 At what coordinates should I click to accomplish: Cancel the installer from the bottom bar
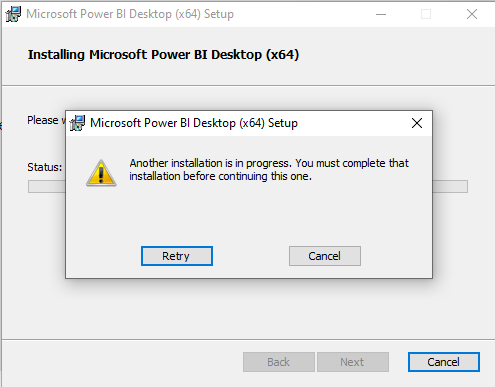444,362
